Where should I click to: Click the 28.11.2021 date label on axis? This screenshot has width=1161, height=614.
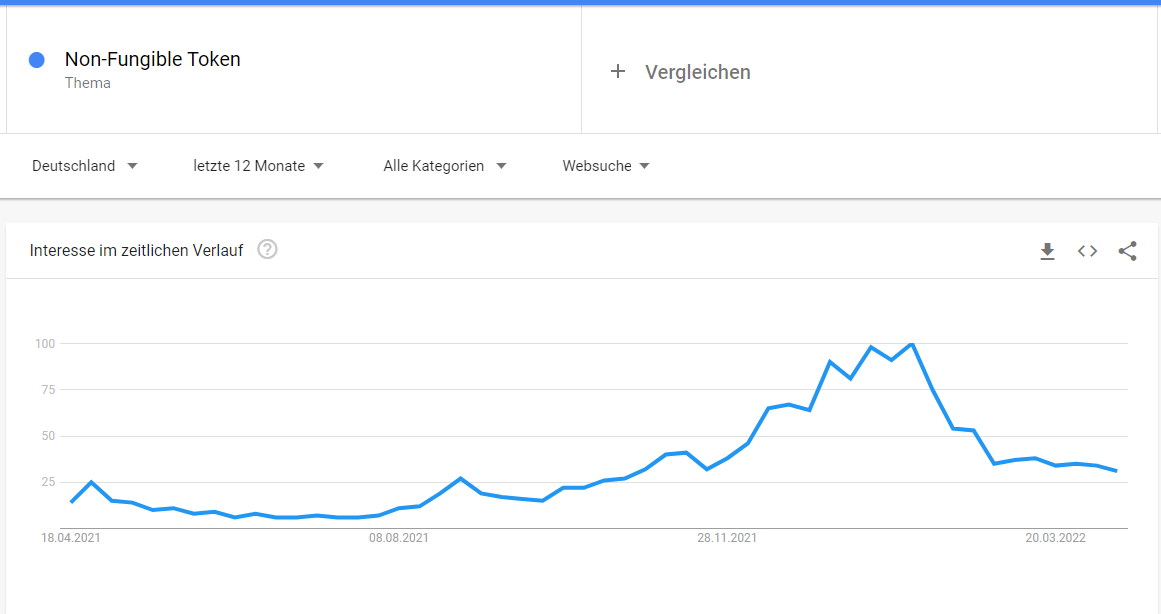tap(727, 538)
